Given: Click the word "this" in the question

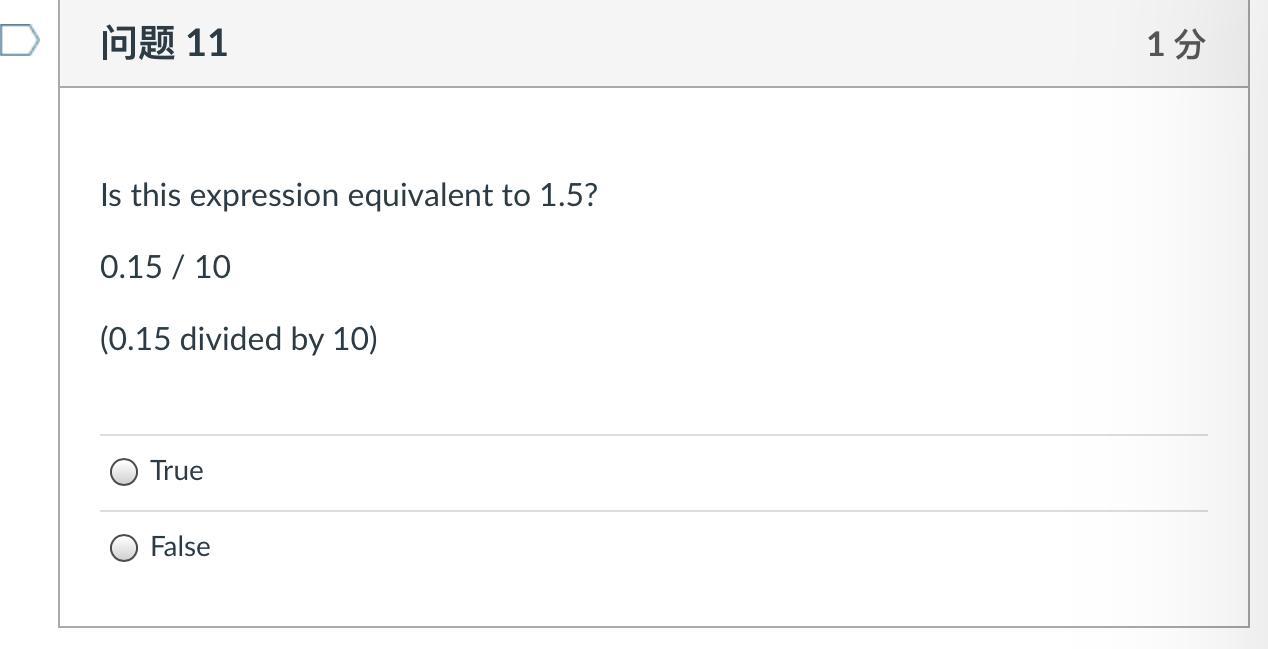Looking at the screenshot, I should pyautogui.click(x=156, y=195).
